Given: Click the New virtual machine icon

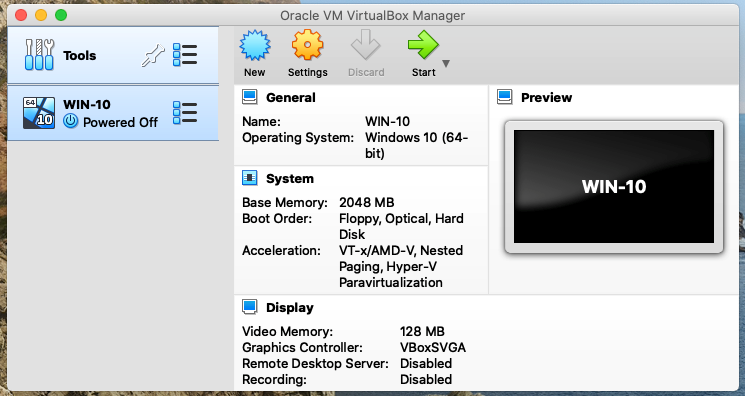Looking at the screenshot, I should point(255,45).
